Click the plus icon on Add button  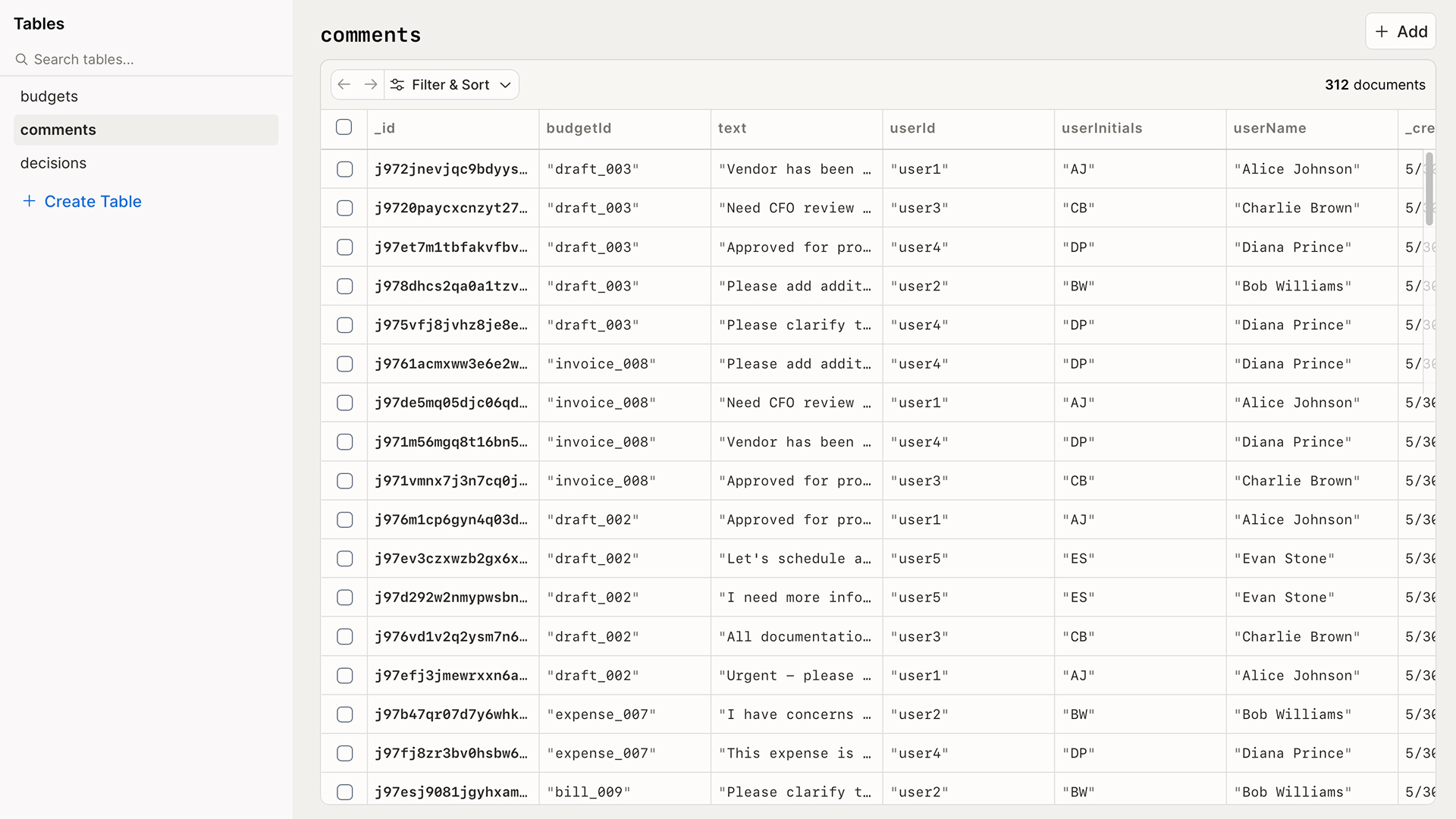pos(1382,32)
